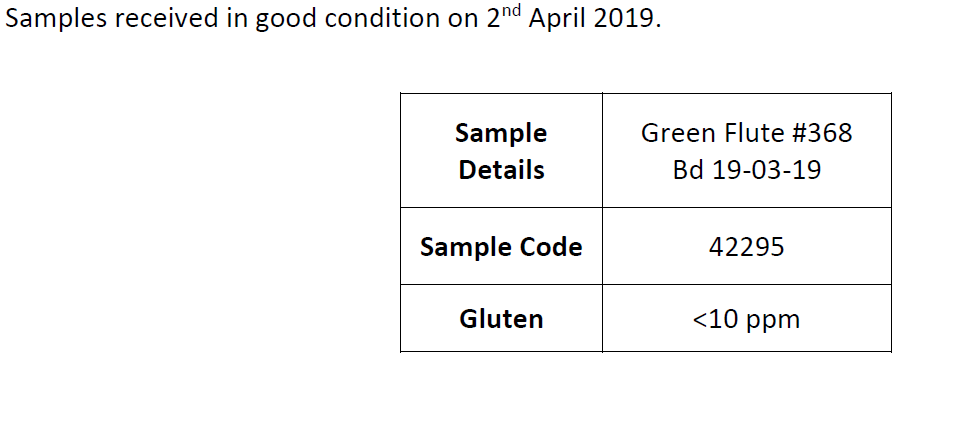Viewport: 967px width, 432px height.
Task: Click the bold "Sample Code" label cell
Action: point(501,247)
